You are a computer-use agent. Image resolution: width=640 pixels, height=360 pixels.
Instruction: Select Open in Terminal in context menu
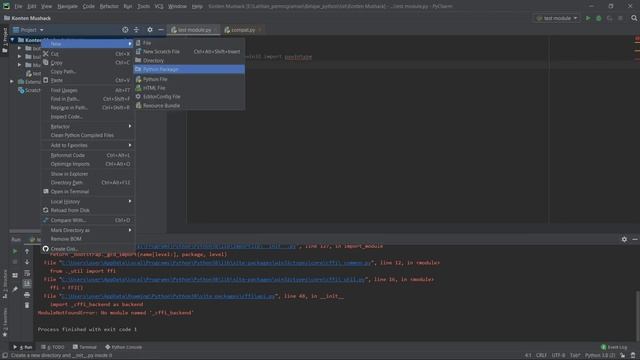[x=88, y=191]
